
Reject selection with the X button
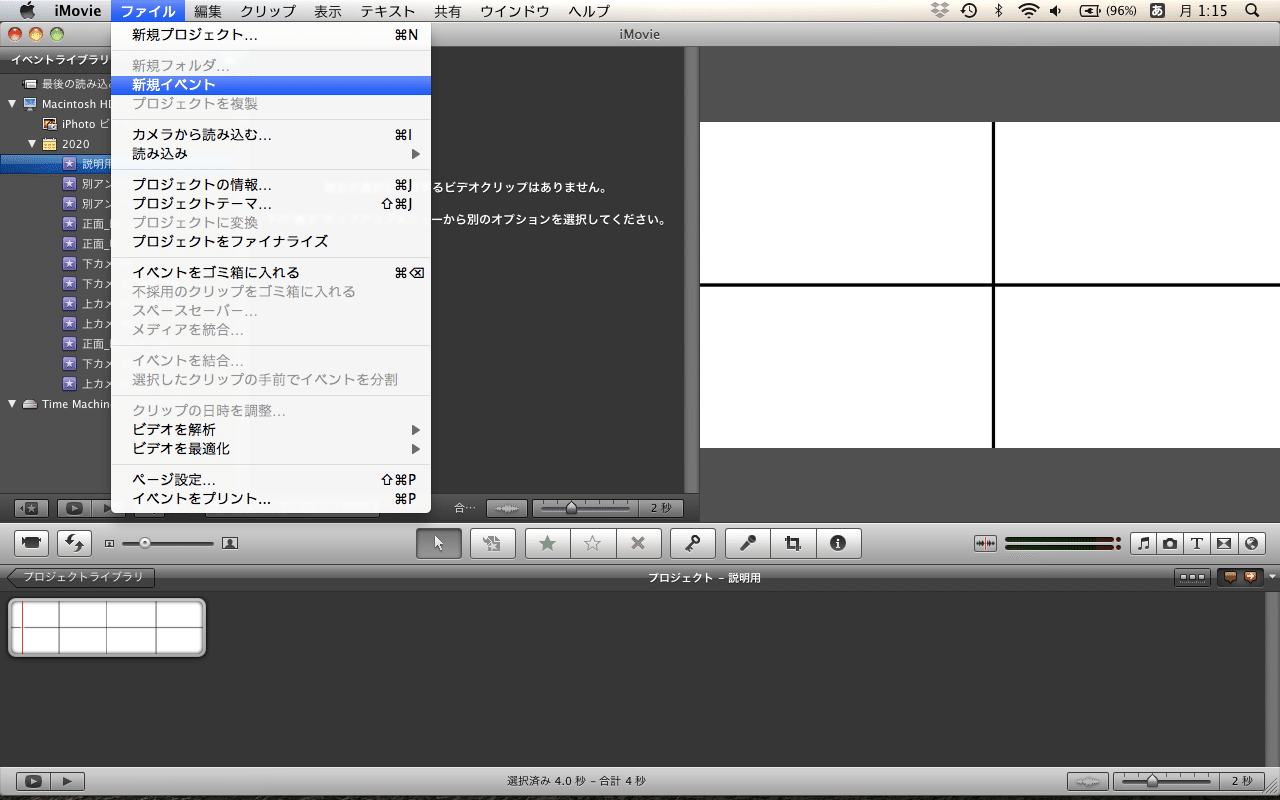tap(638, 543)
